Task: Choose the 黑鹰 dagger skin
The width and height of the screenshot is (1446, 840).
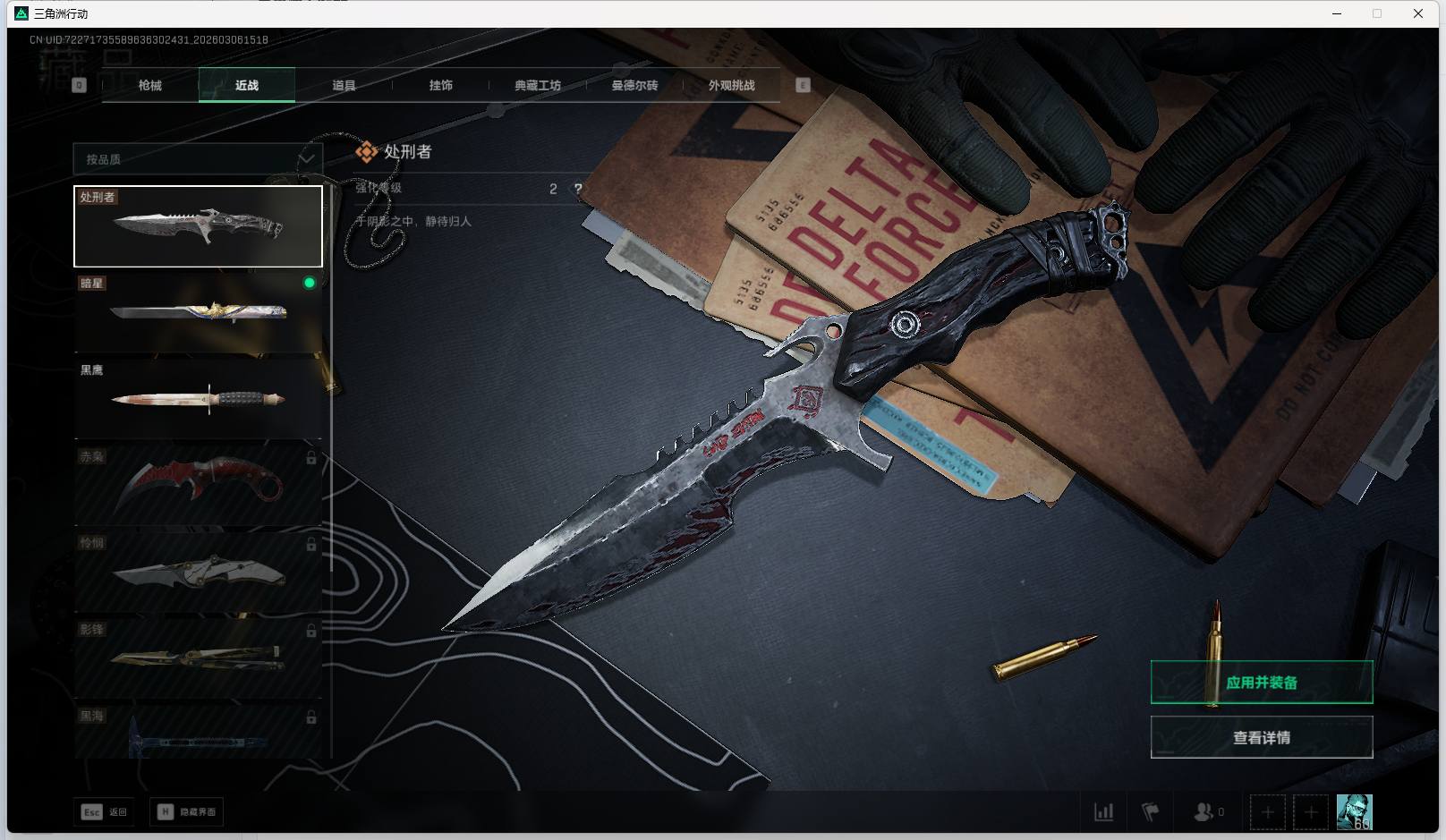Action: [x=198, y=399]
